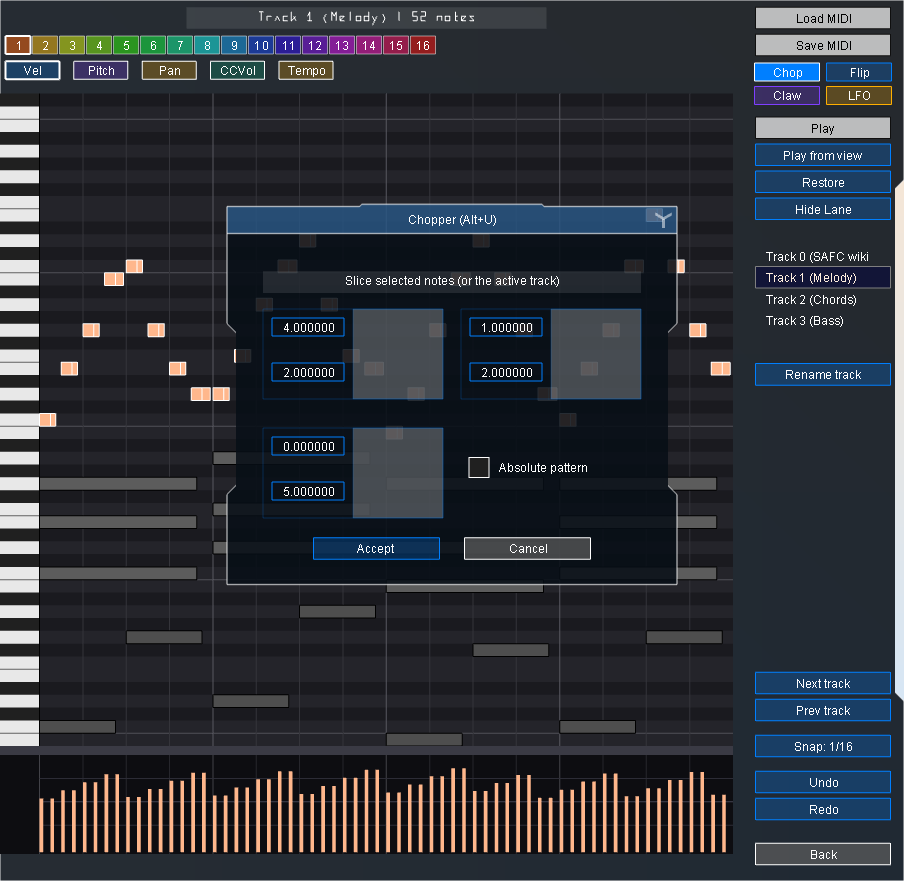Image resolution: width=904 pixels, height=881 pixels.
Task: Click Rename track button
Action: click(823, 374)
